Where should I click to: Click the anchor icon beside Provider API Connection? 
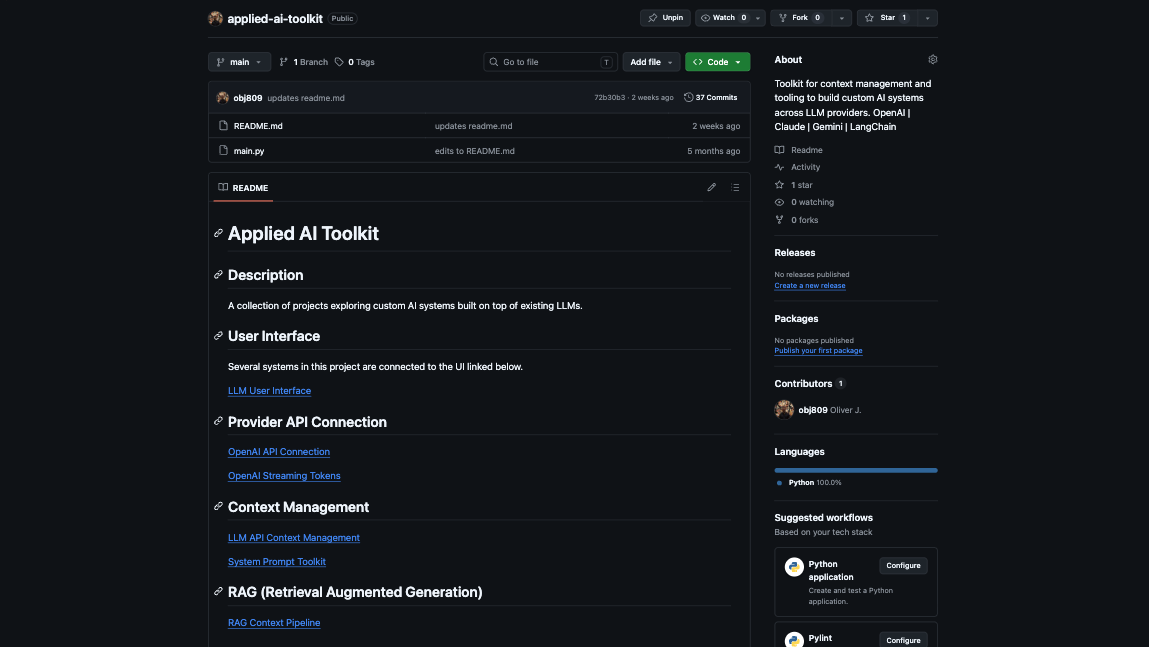(218, 421)
